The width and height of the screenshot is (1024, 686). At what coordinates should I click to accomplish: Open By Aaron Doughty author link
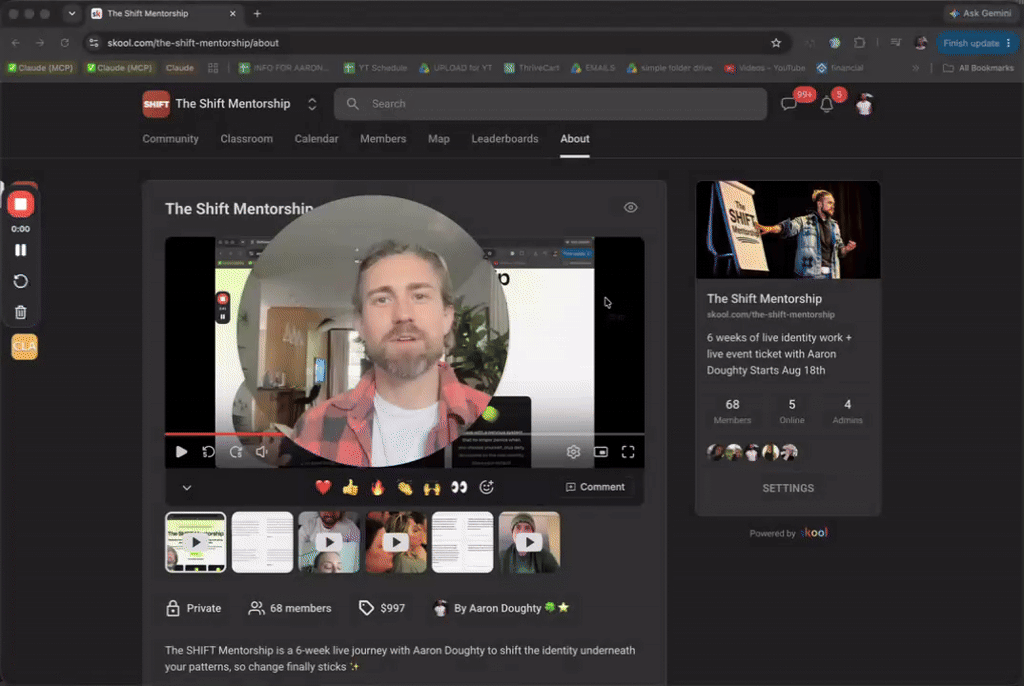coord(500,608)
